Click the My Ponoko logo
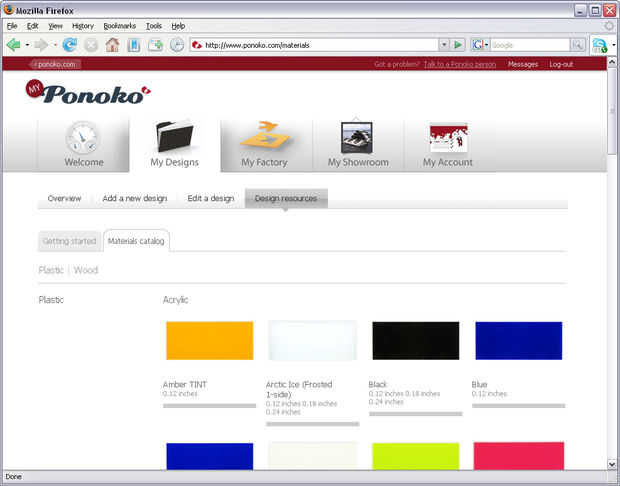This screenshot has height=486, width=620. pyautogui.click(x=88, y=92)
